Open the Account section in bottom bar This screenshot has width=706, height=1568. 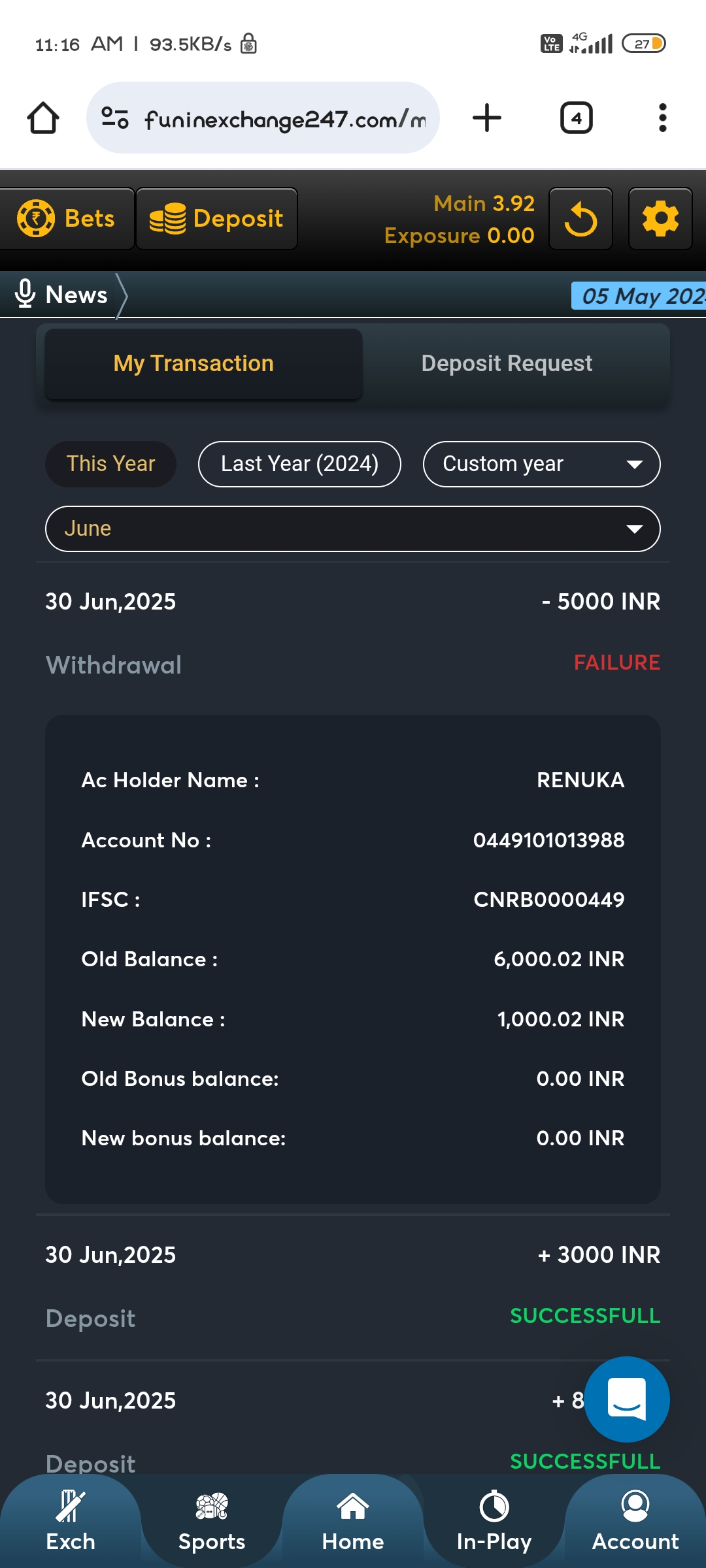tap(635, 1522)
